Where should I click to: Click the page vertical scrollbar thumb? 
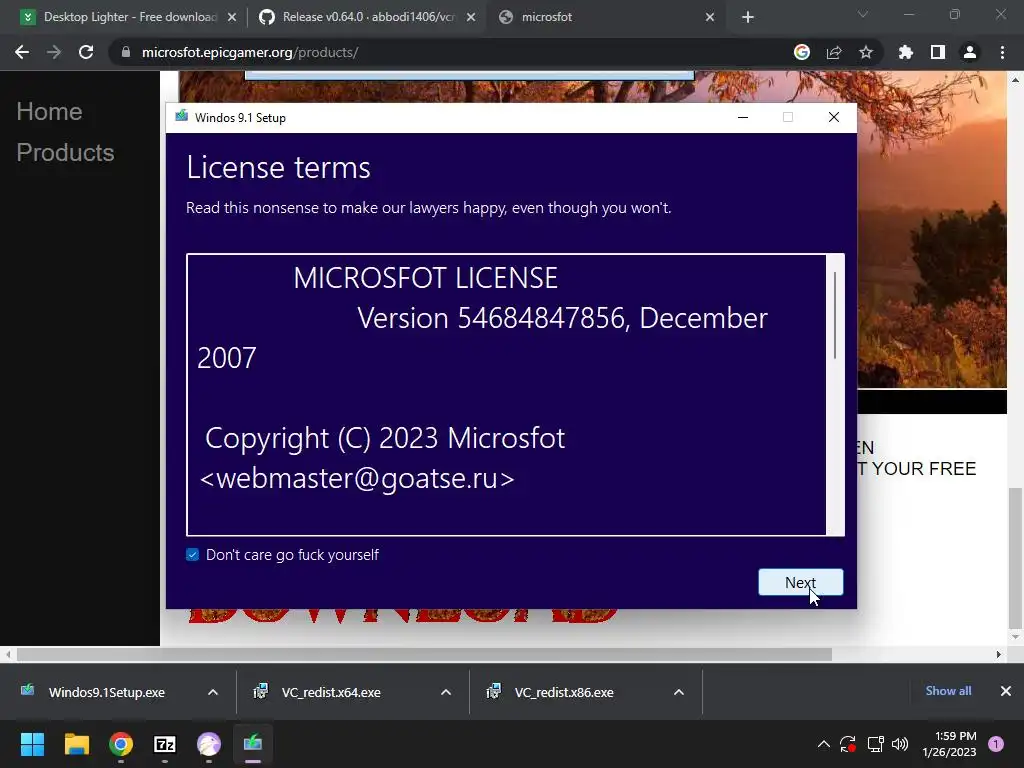[x=1015, y=556]
